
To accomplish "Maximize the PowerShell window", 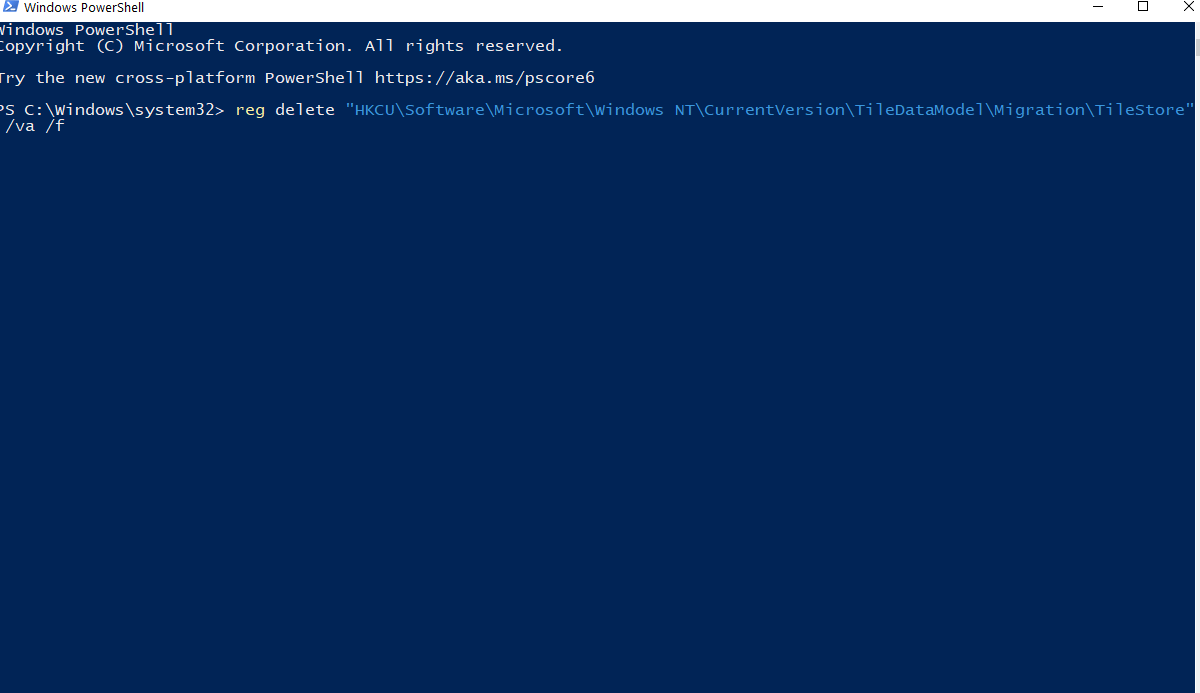I will point(1142,7).
